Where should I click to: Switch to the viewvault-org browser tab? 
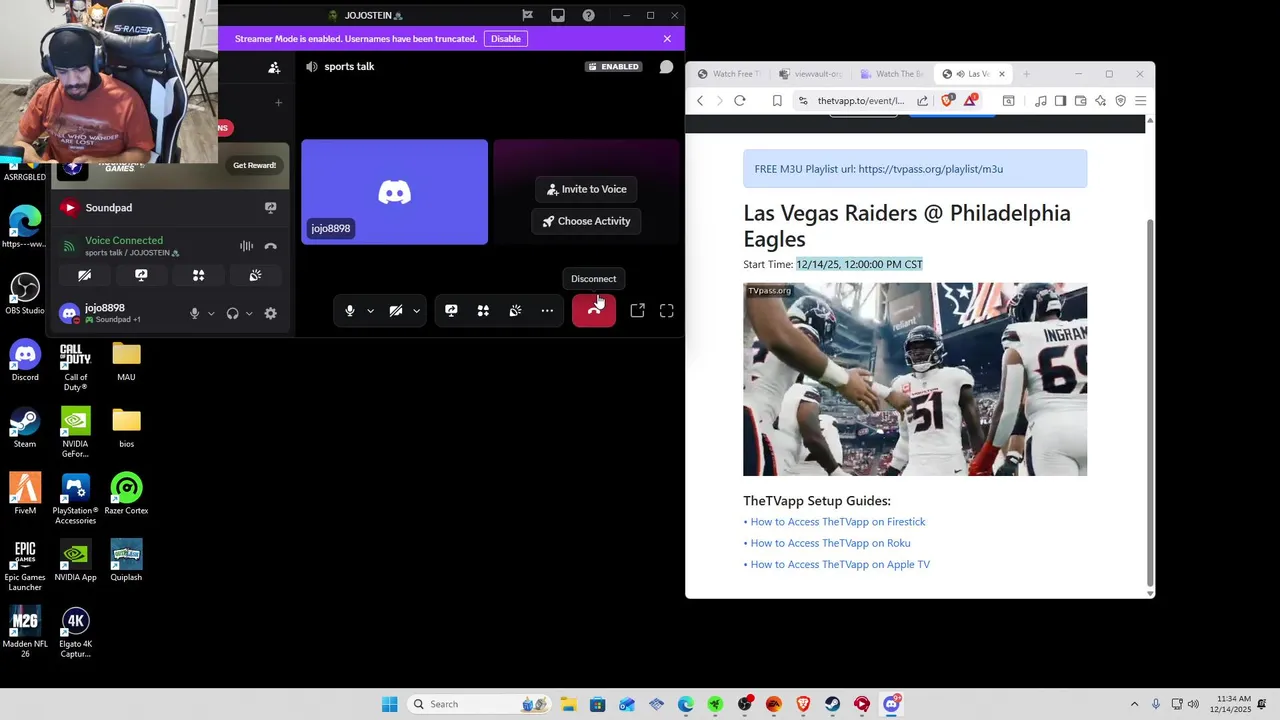811,74
